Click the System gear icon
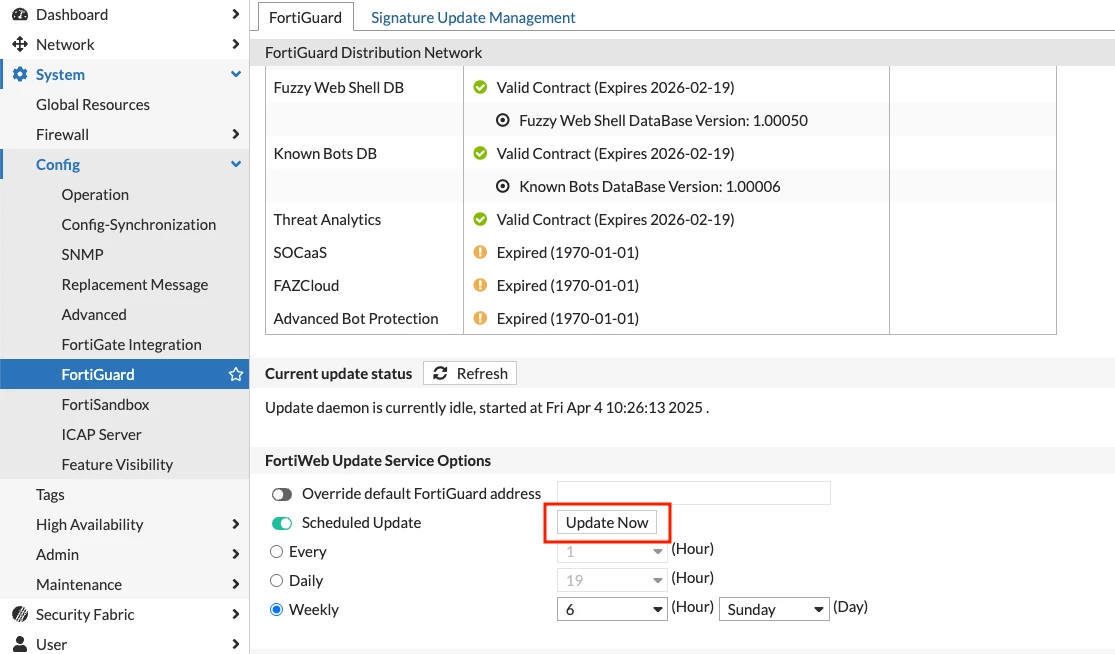 pos(20,75)
